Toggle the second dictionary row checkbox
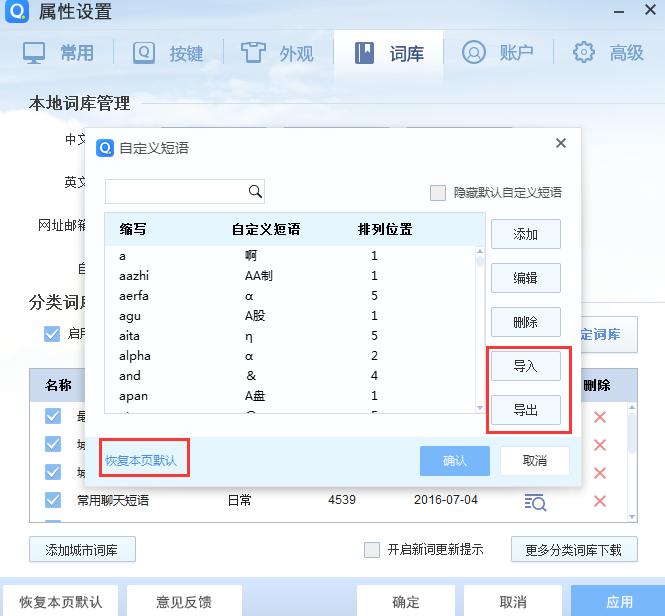The width and height of the screenshot is (665, 616). [x=53, y=444]
